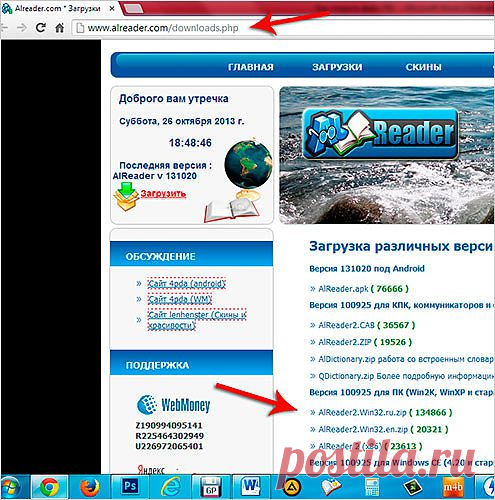Click the globe image in welcome panel
495x500 pixels.
(248, 165)
